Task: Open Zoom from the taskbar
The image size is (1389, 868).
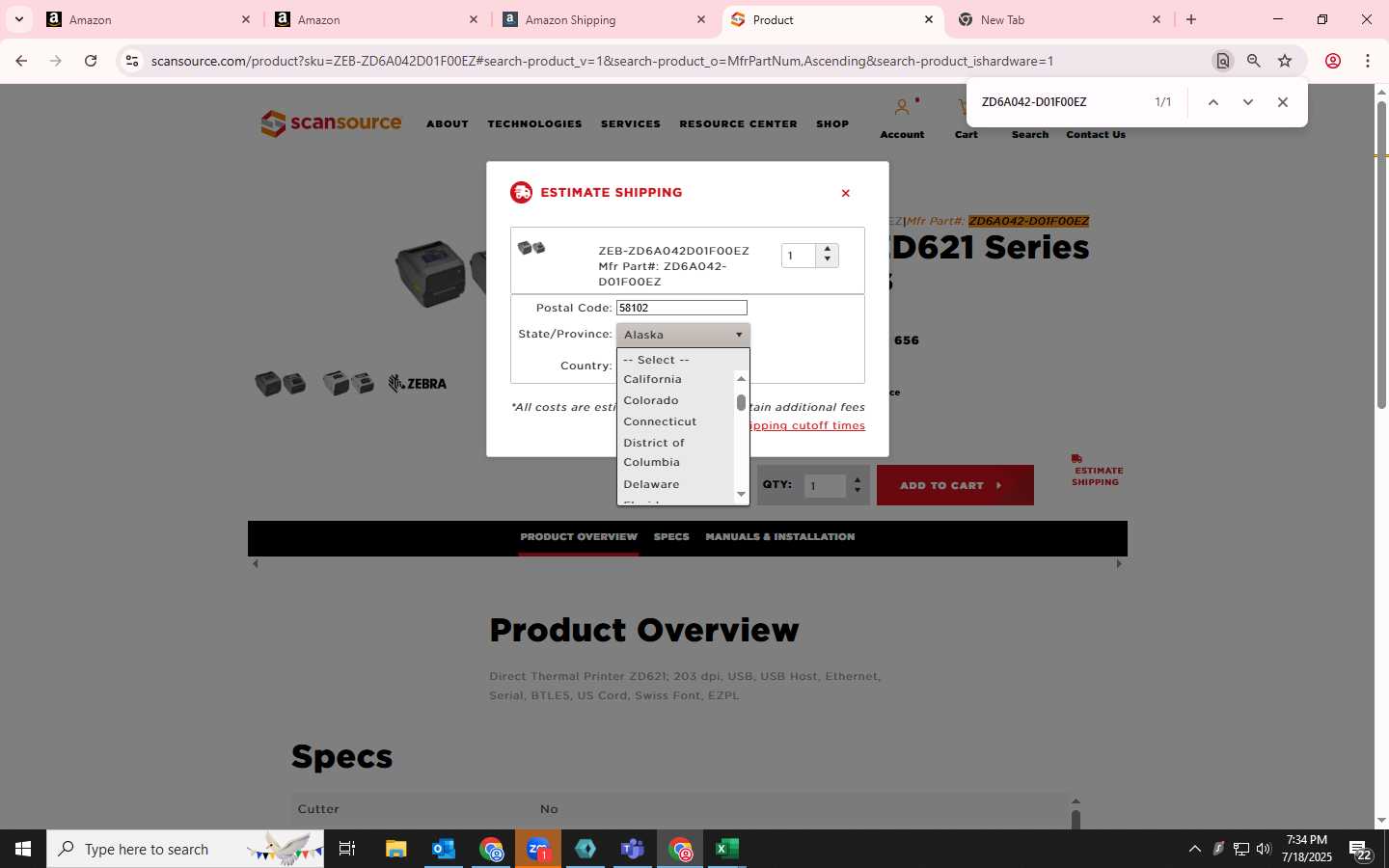Action: coord(538,849)
